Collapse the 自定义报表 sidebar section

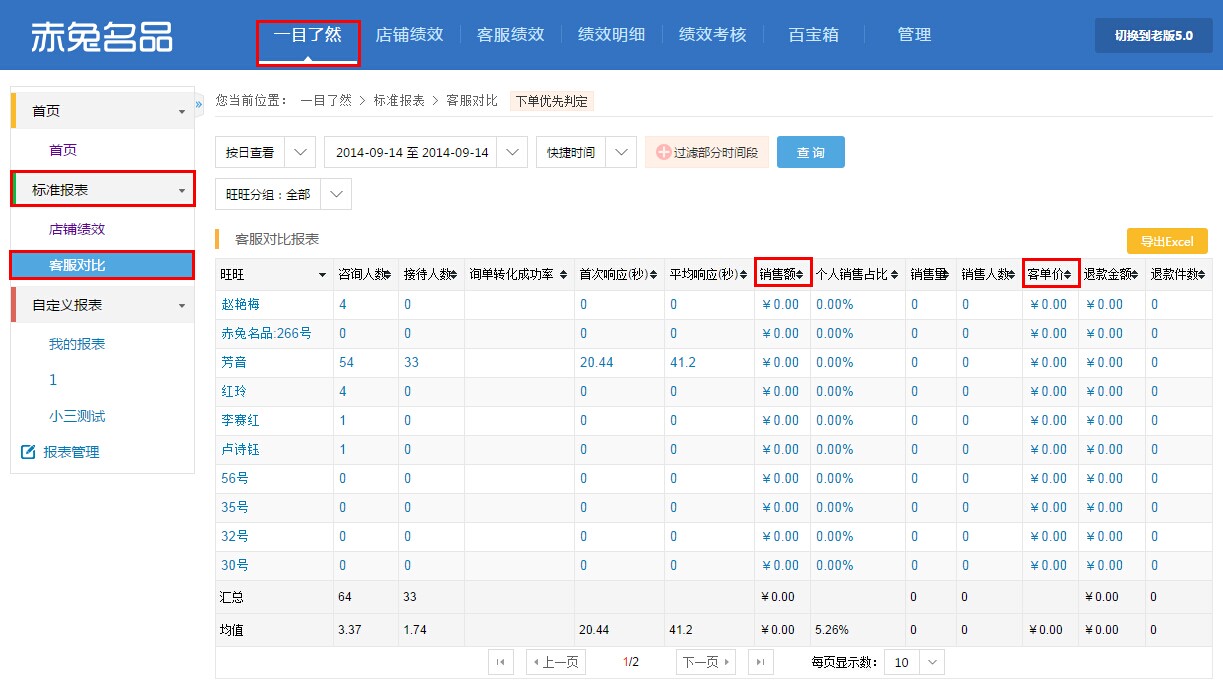coord(181,306)
